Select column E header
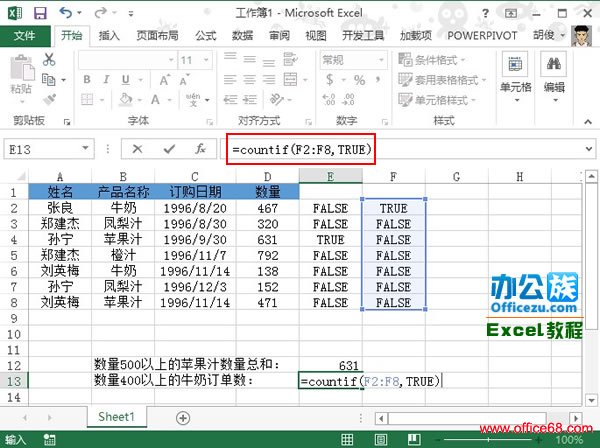600x448 pixels. [330, 176]
